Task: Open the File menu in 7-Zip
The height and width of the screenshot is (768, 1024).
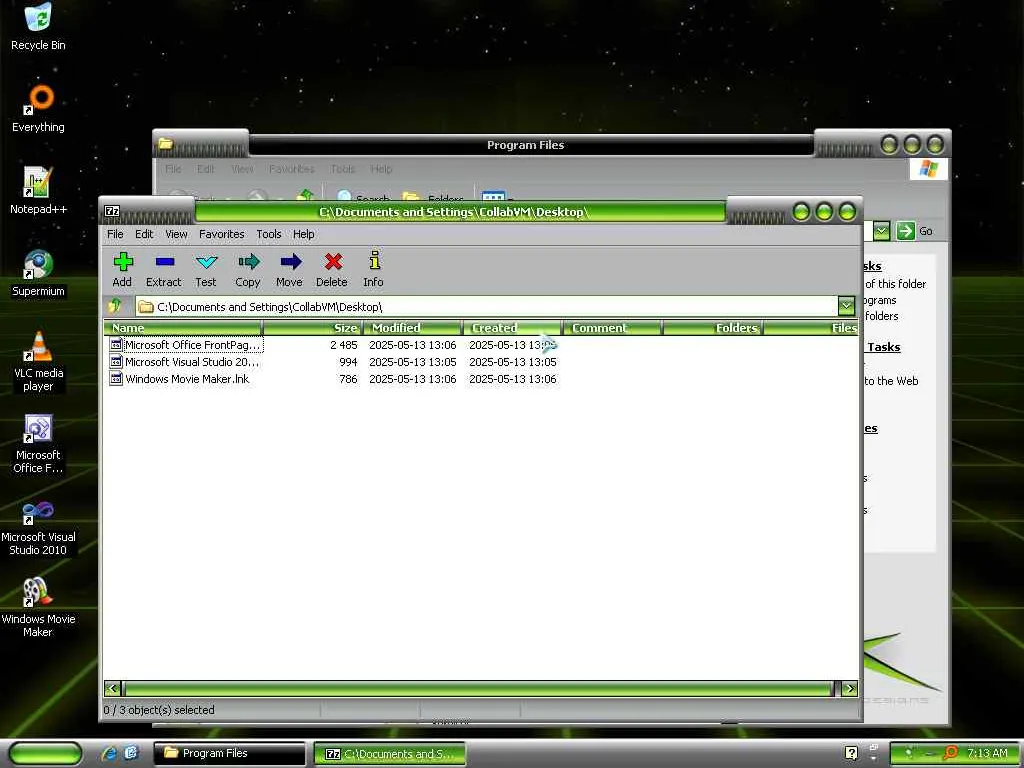Action: click(x=115, y=234)
